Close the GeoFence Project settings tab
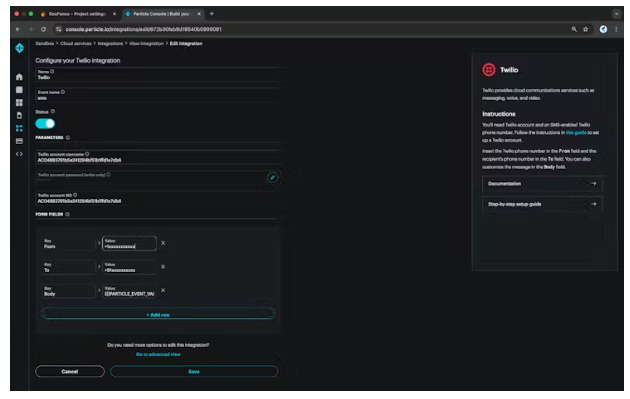 115,14
